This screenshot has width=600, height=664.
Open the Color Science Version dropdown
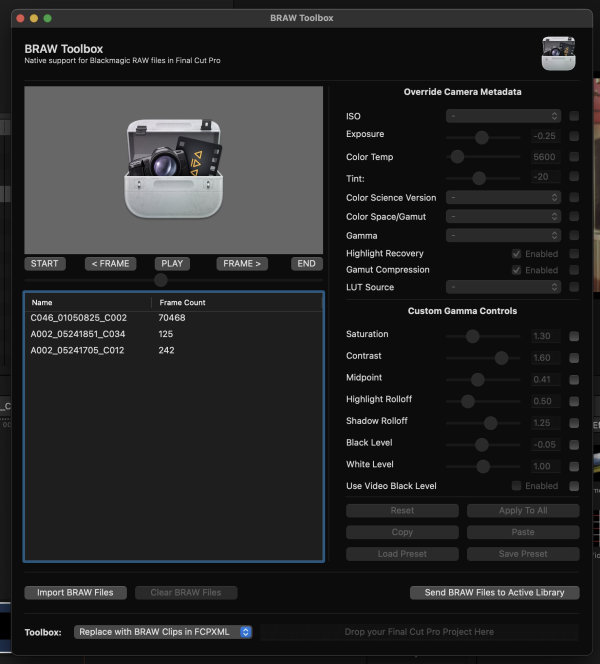(503, 197)
